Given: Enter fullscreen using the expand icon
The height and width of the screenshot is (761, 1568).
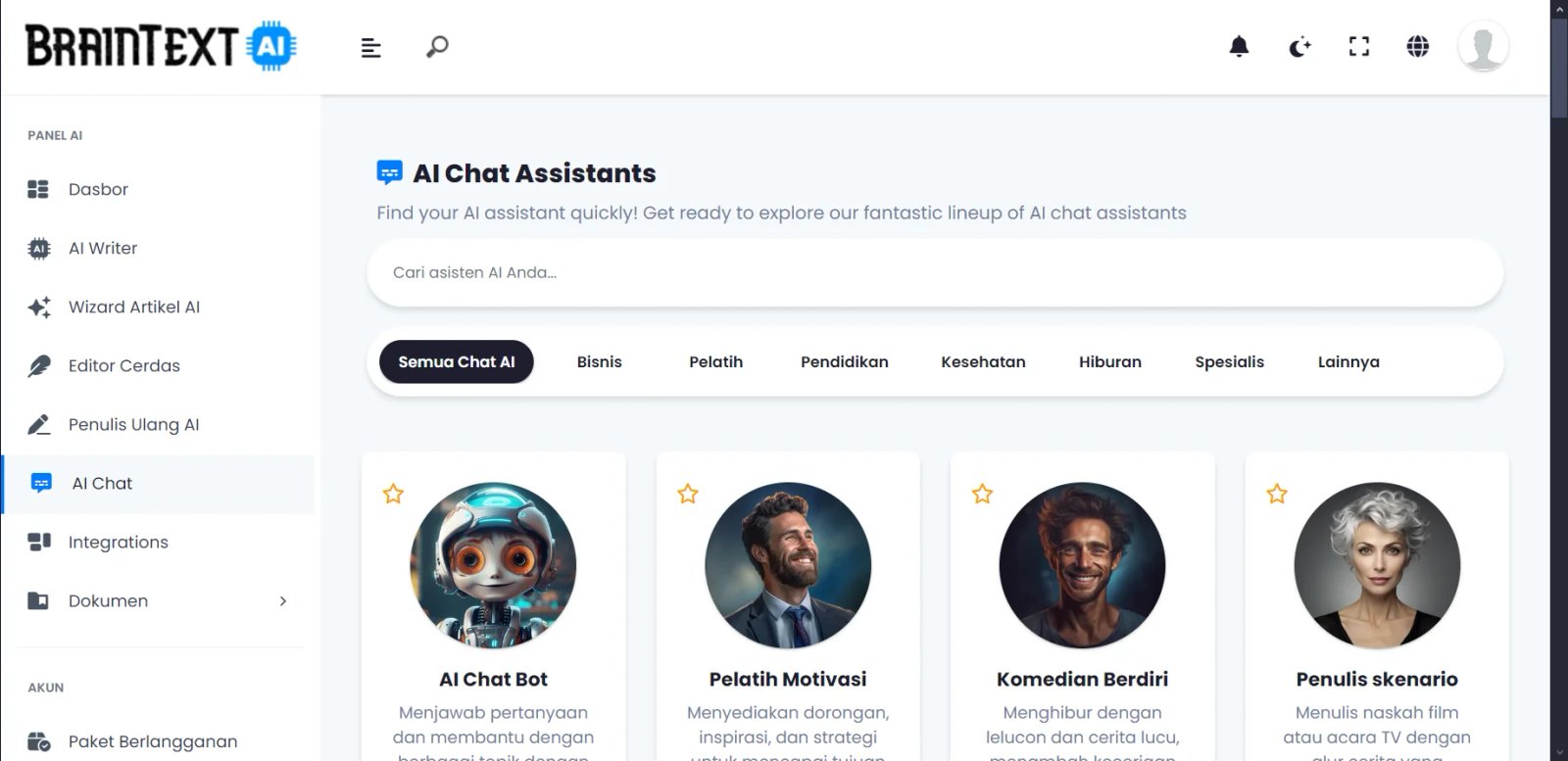Looking at the screenshot, I should coord(1358,46).
